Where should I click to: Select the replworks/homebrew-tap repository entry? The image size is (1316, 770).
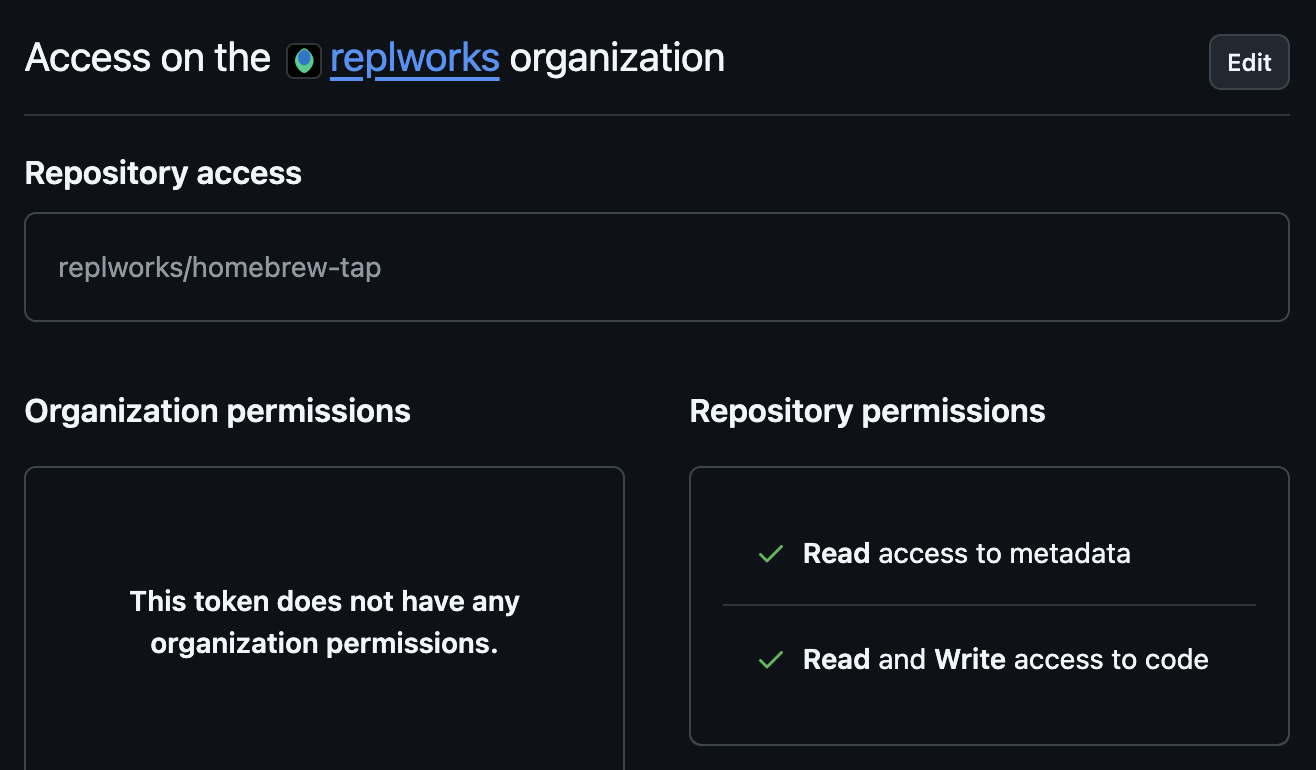coord(656,267)
